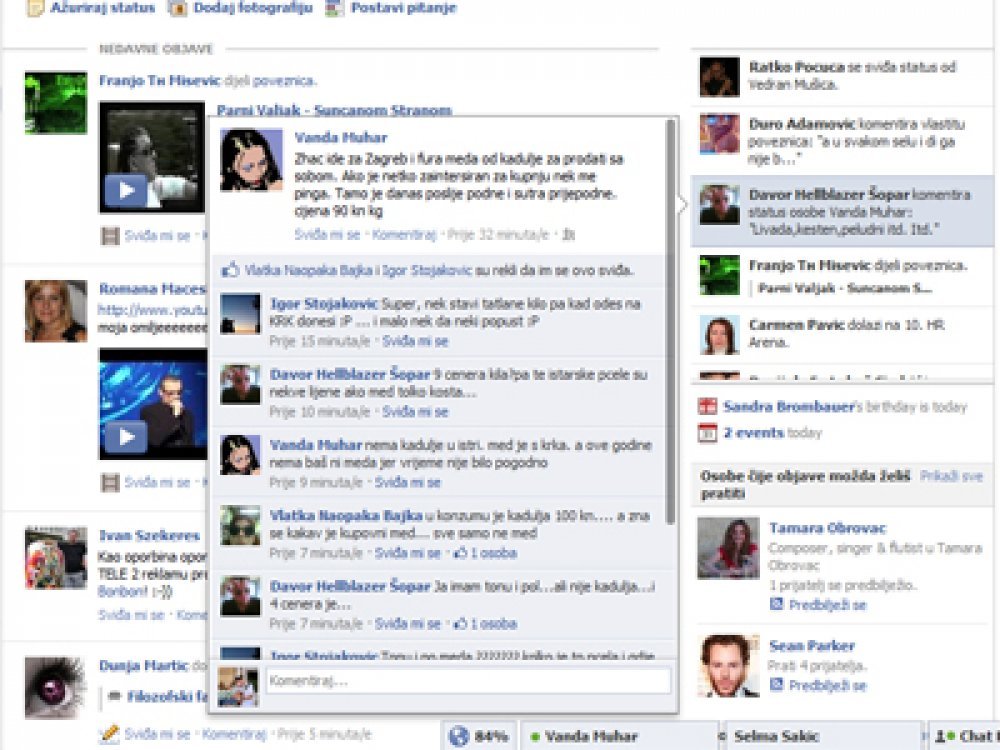Open Đuro Adamovic's ticker story
1000x750 pixels.
tap(843, 141)
